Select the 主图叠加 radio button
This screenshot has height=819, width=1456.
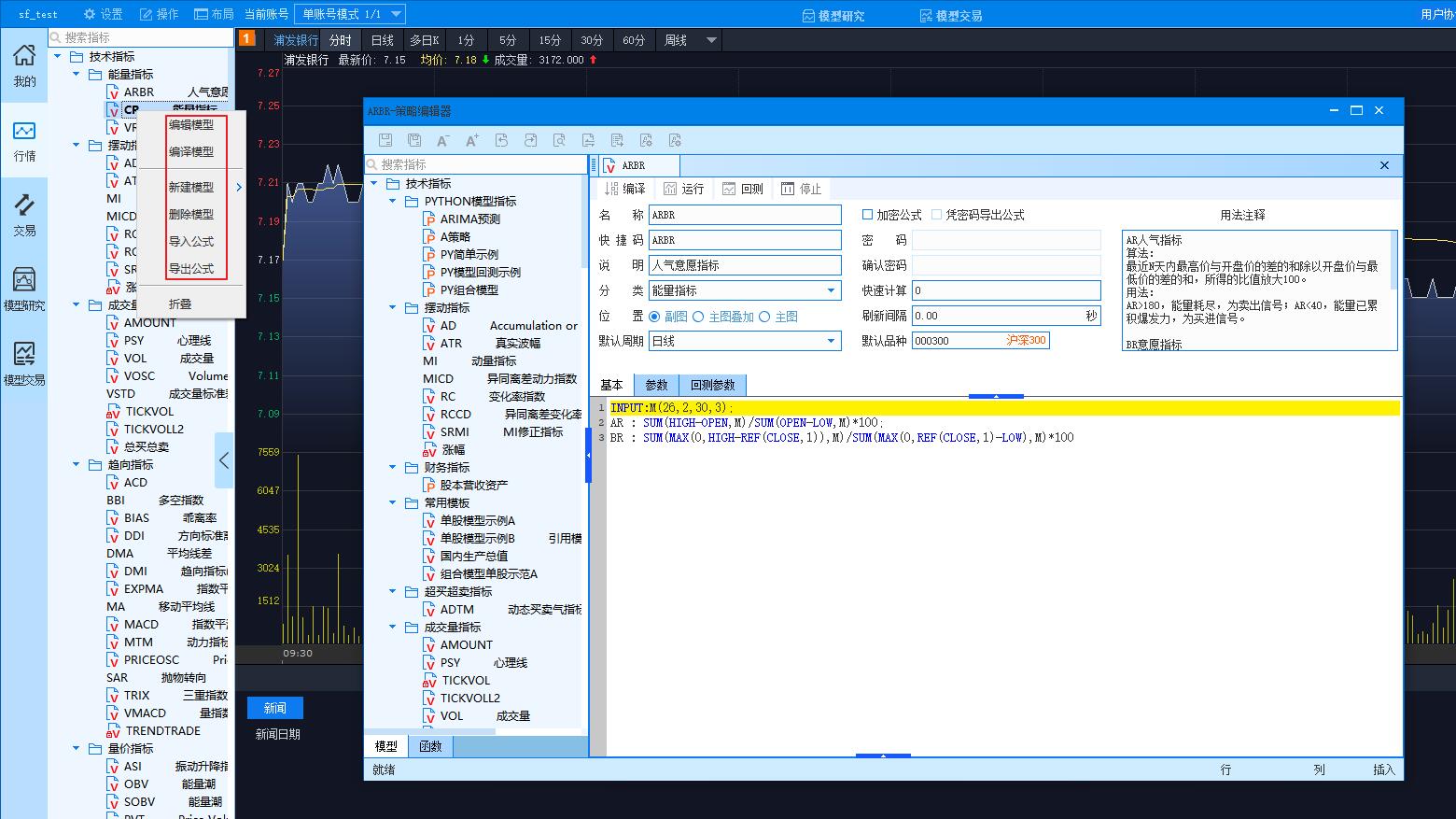(x=698, y=317)
